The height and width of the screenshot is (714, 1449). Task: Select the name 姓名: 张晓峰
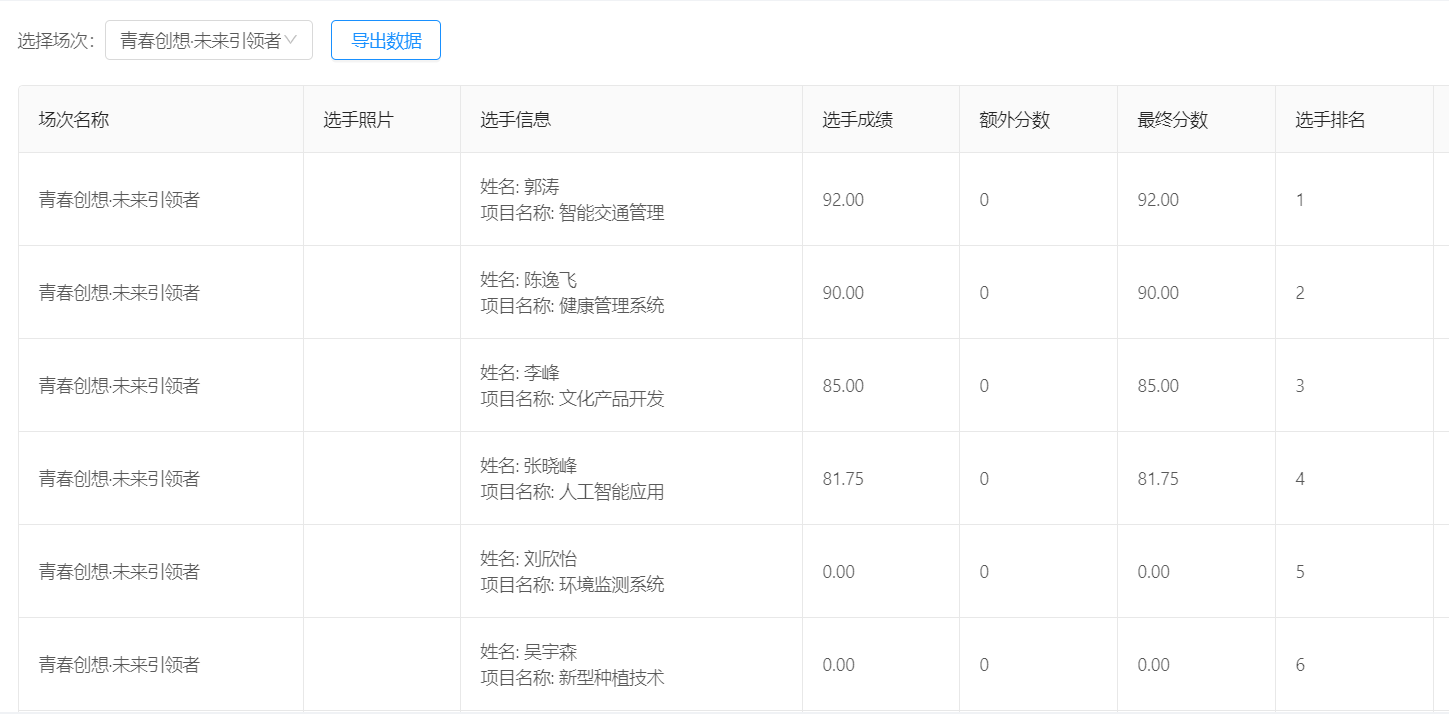[x=529, y=466]
